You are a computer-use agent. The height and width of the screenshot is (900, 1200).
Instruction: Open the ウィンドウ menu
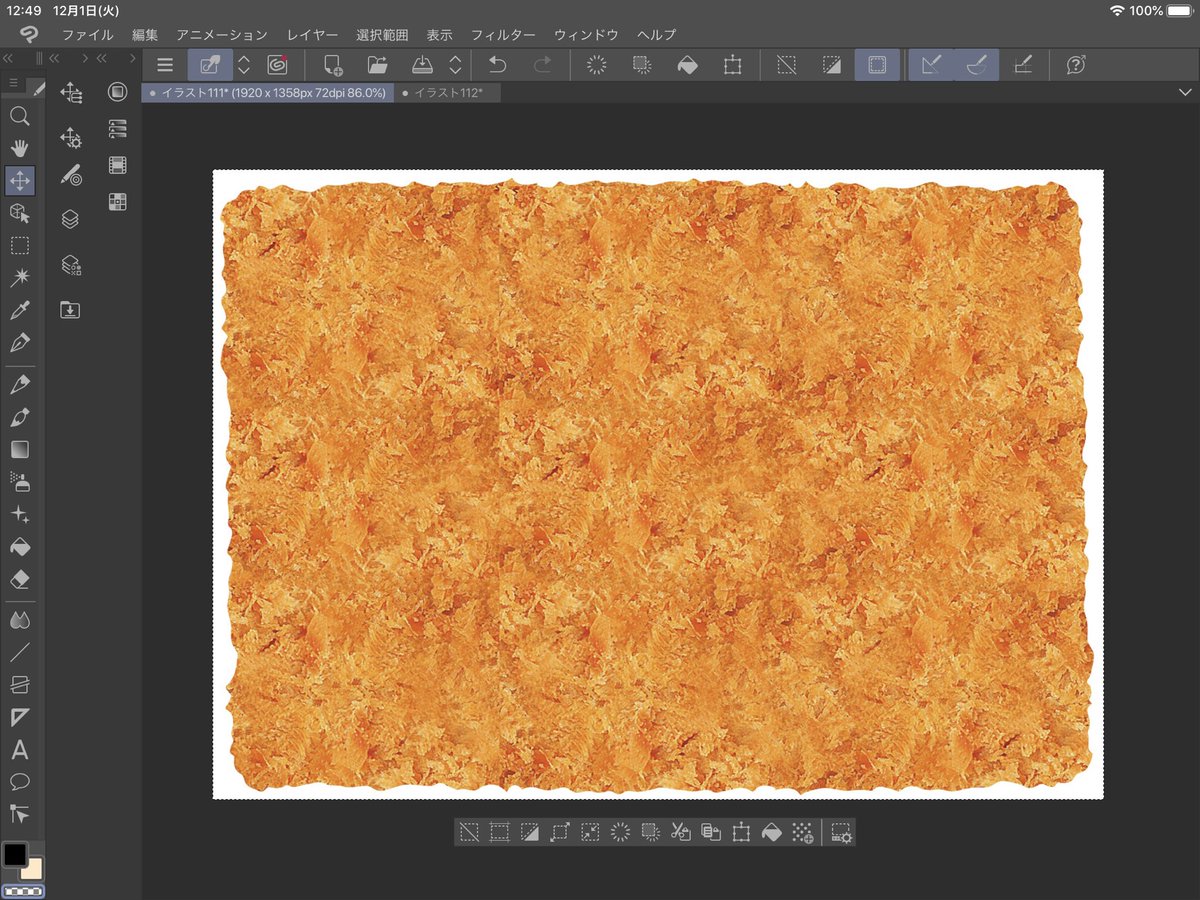[586, 35]
